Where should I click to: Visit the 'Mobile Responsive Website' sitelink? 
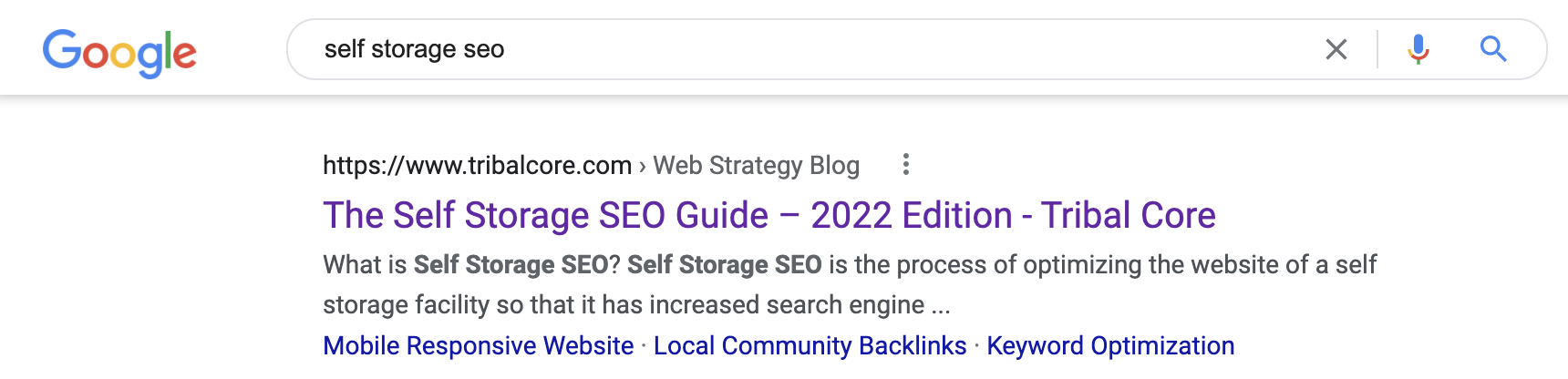point(479,346)
